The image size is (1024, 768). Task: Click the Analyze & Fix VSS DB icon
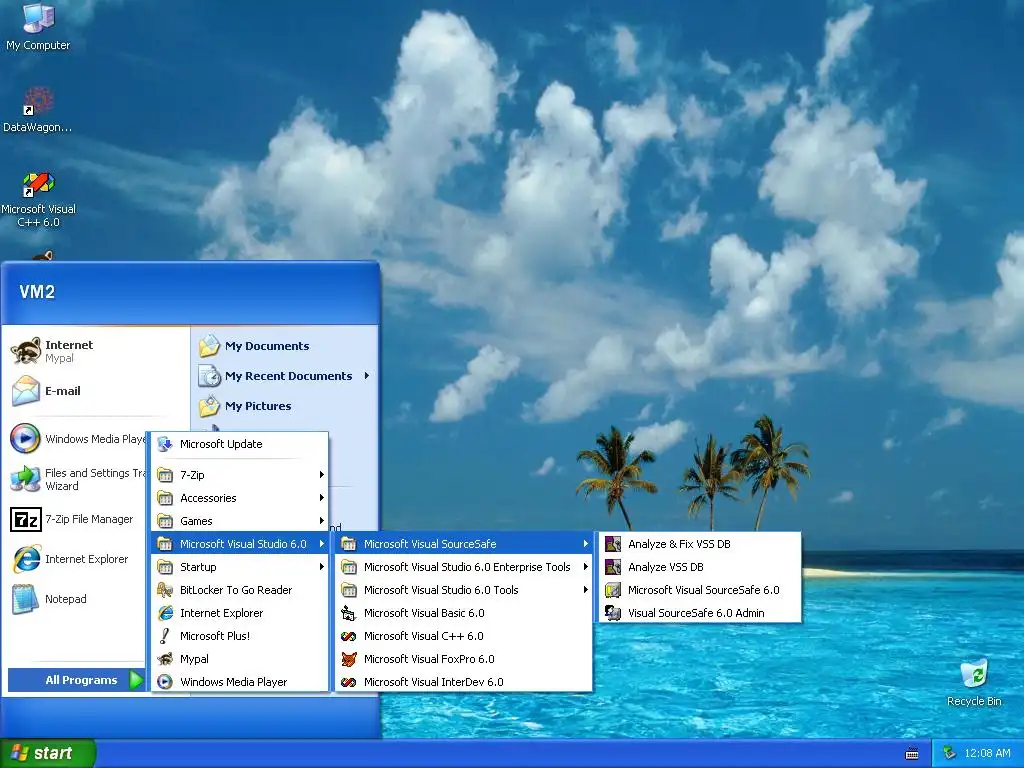(x=613, y=544)
